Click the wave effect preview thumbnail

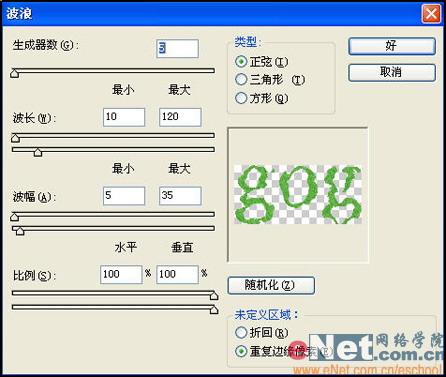click(x=298, y=195)
